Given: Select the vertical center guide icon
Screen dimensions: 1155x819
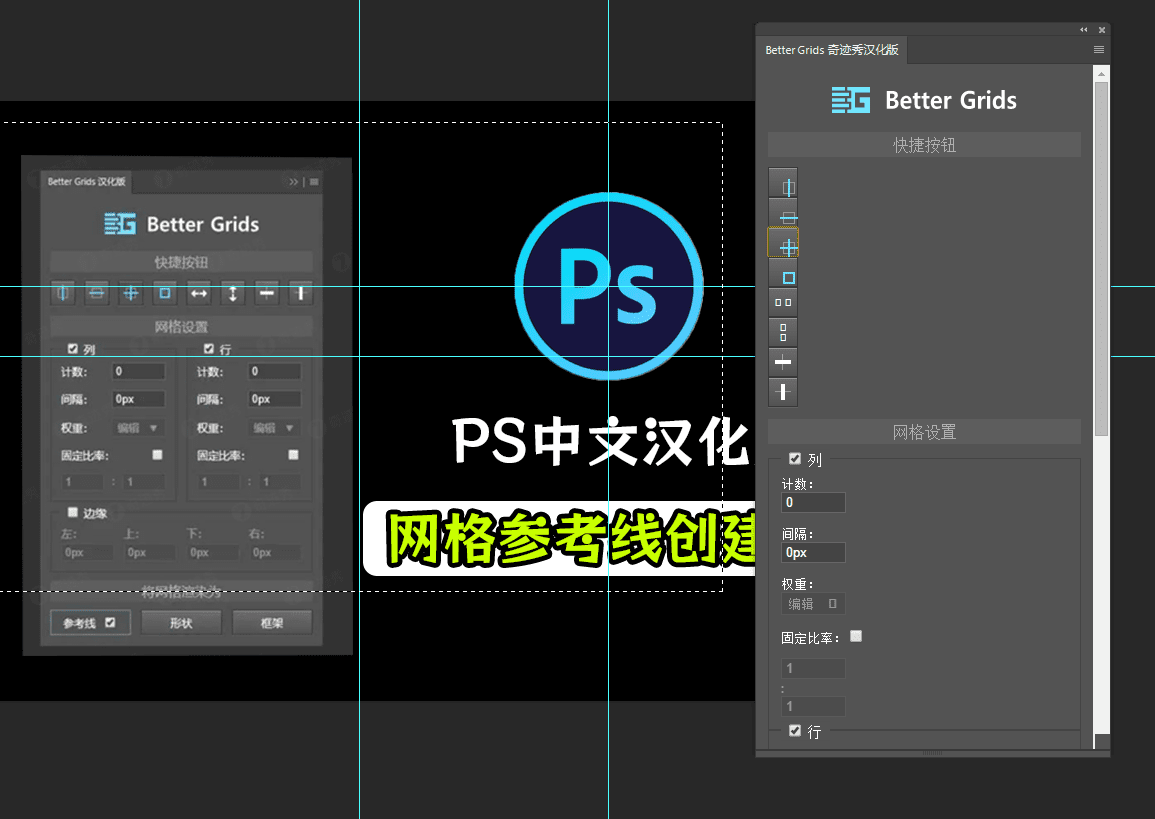Looking at the screenshot, I should pos(783,184).
